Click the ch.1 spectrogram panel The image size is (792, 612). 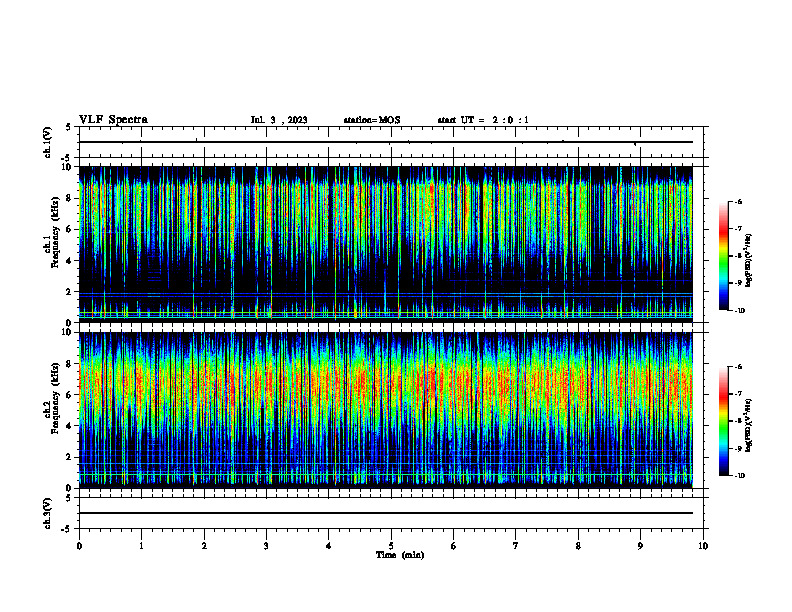click(385, 244)
